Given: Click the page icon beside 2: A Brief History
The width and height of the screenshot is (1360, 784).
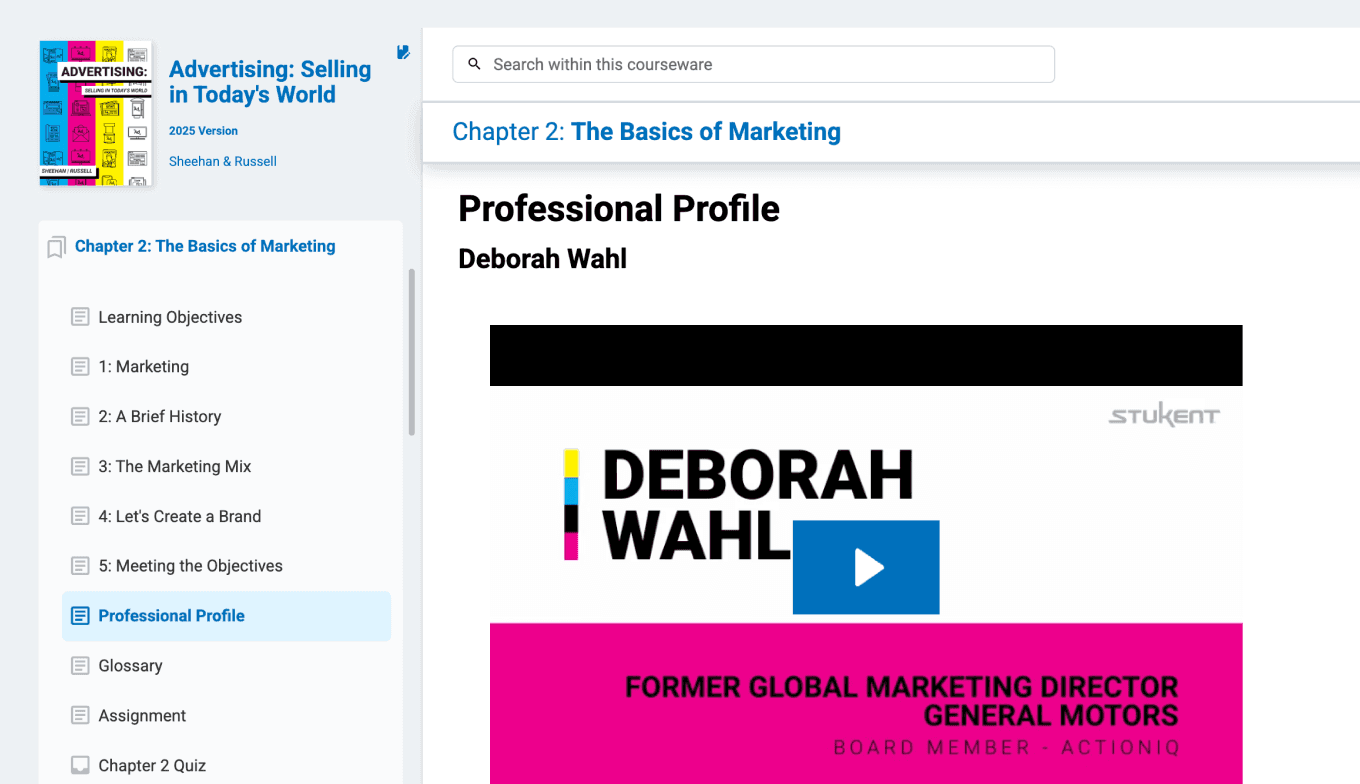Looking at the screenshot, I should (x=80, y=417).
